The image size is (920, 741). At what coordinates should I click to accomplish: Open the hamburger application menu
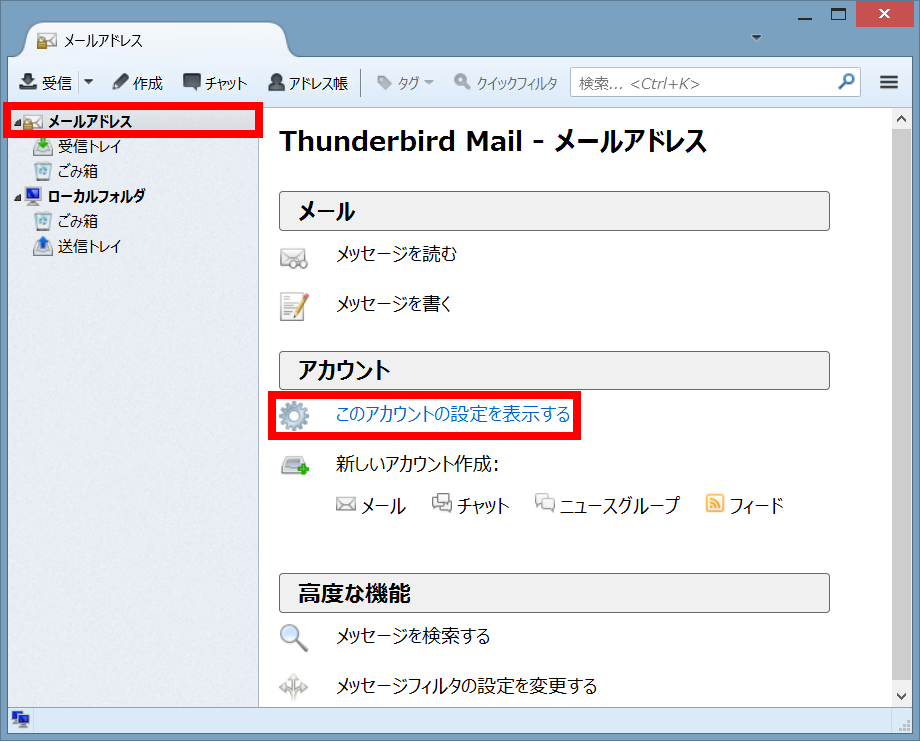point(888,82)
